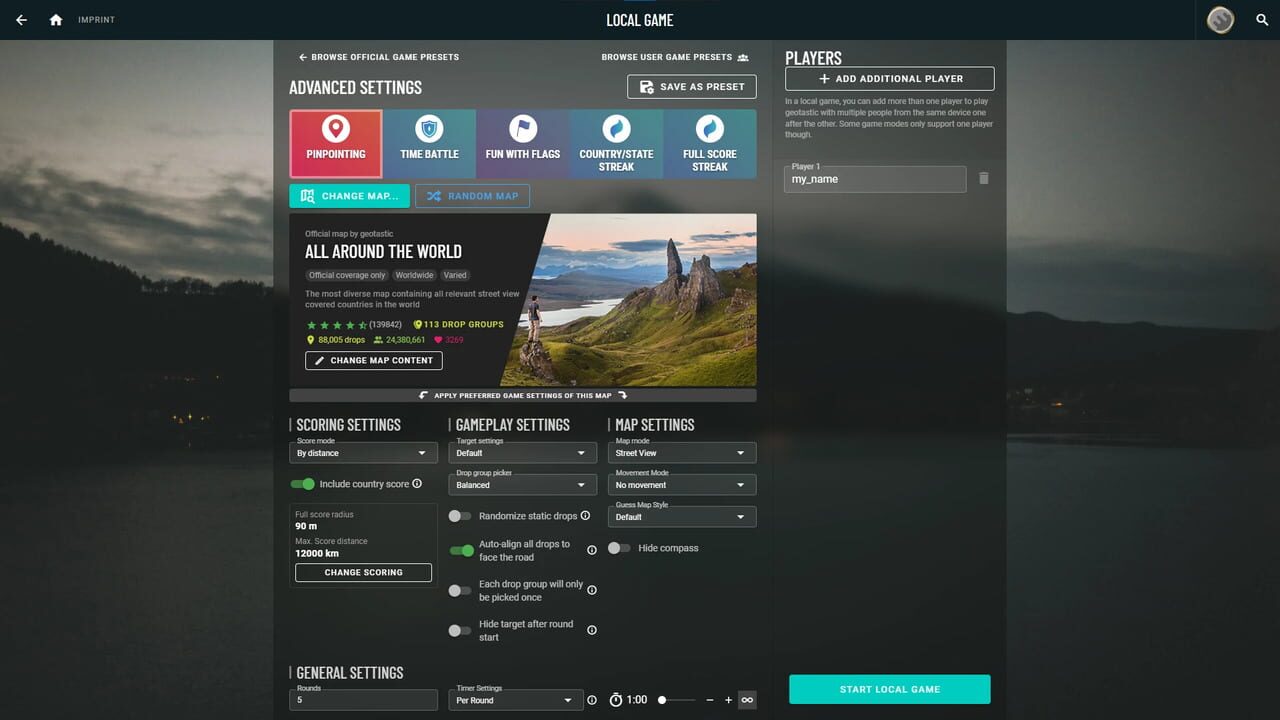
Task: Expand the Movement Mode dropdown
Action: click(x=681, y=485)
